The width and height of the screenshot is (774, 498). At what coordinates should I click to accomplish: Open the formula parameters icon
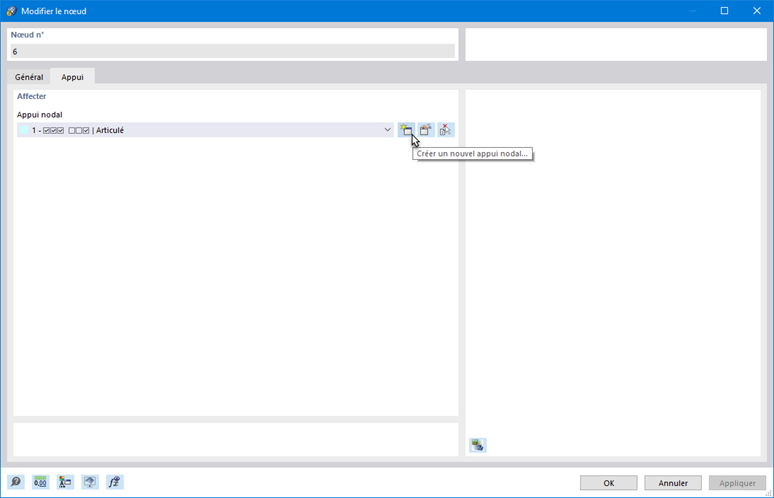(x=115, y=482)
